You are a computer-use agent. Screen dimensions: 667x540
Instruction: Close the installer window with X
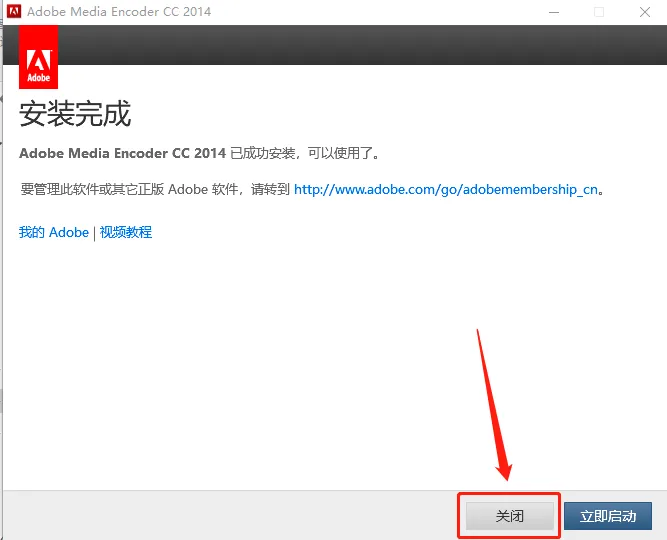(645, 12)
